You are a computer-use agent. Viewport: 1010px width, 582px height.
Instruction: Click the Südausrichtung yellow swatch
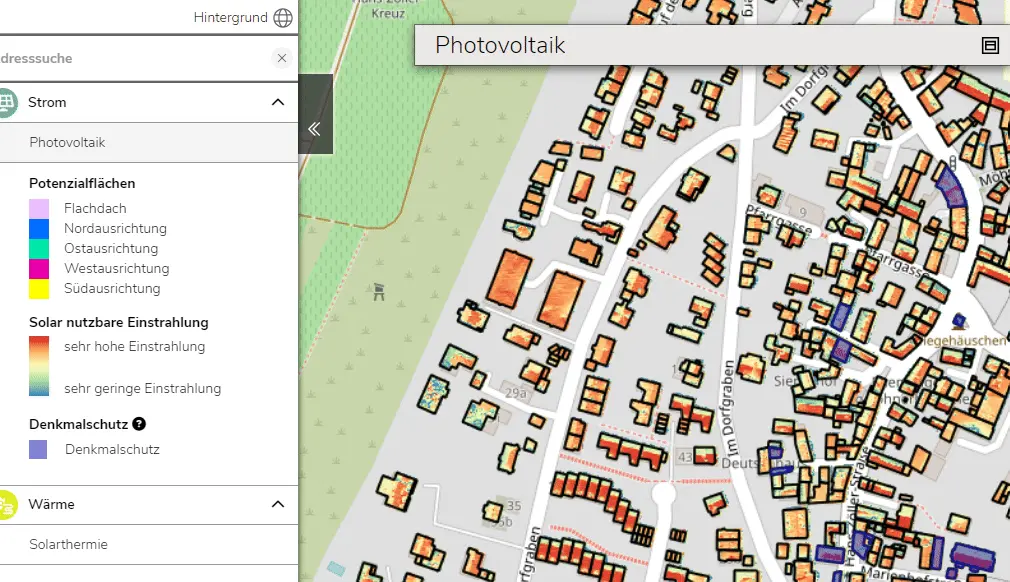[39, 289]
